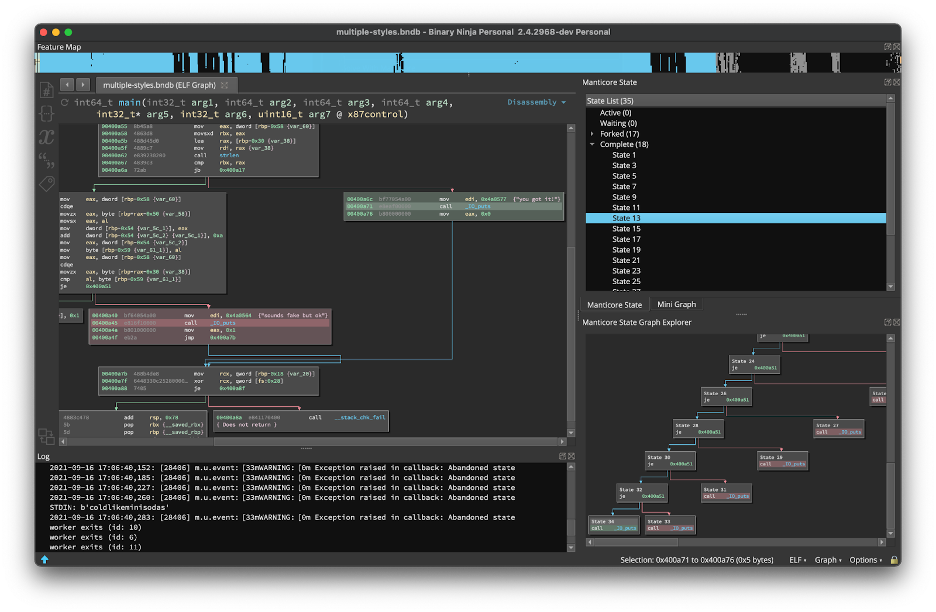Open the Symbols sidebar hash icon

[x=46, y=91]
